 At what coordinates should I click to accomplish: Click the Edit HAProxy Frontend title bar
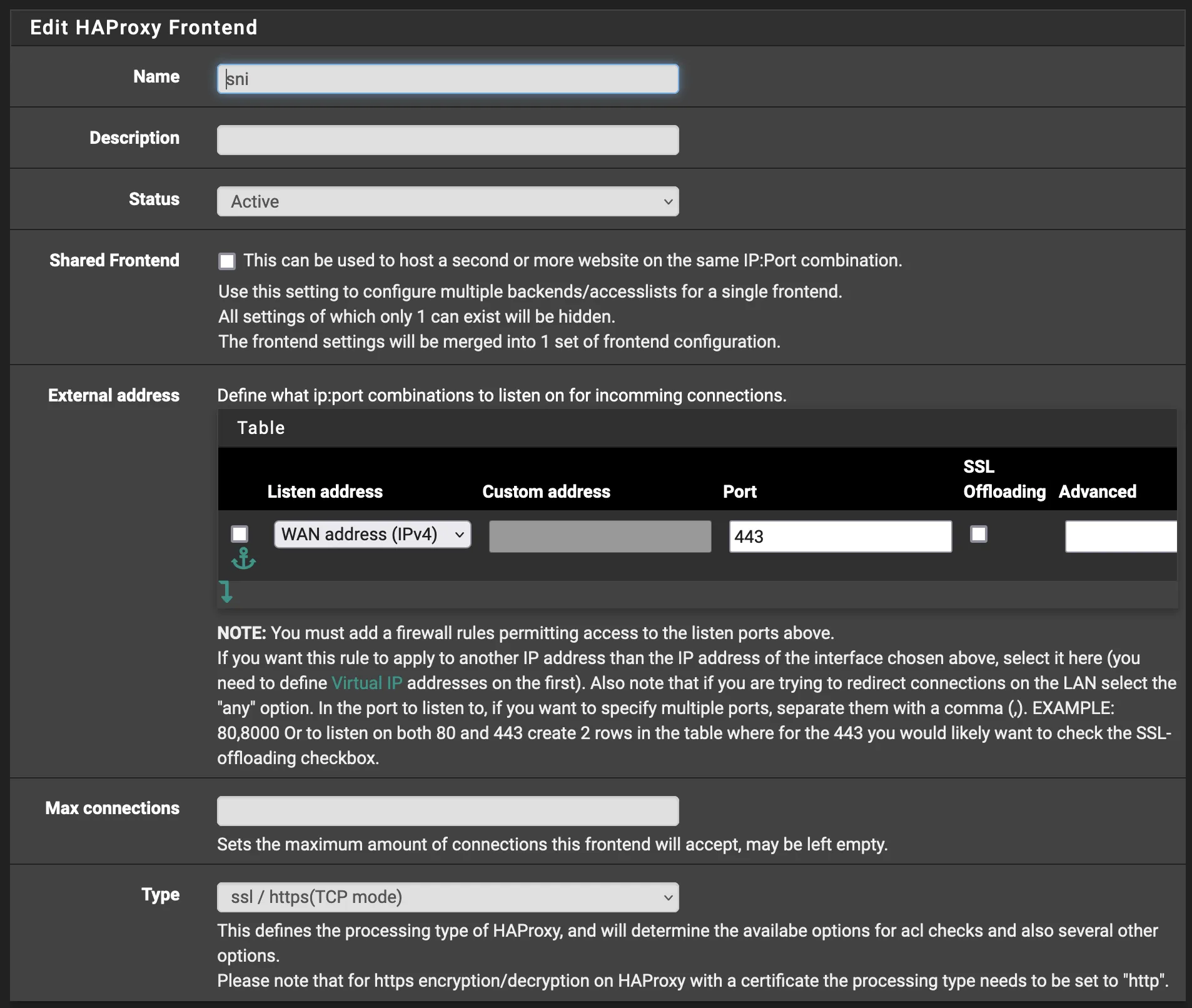[x=143, y=27]
